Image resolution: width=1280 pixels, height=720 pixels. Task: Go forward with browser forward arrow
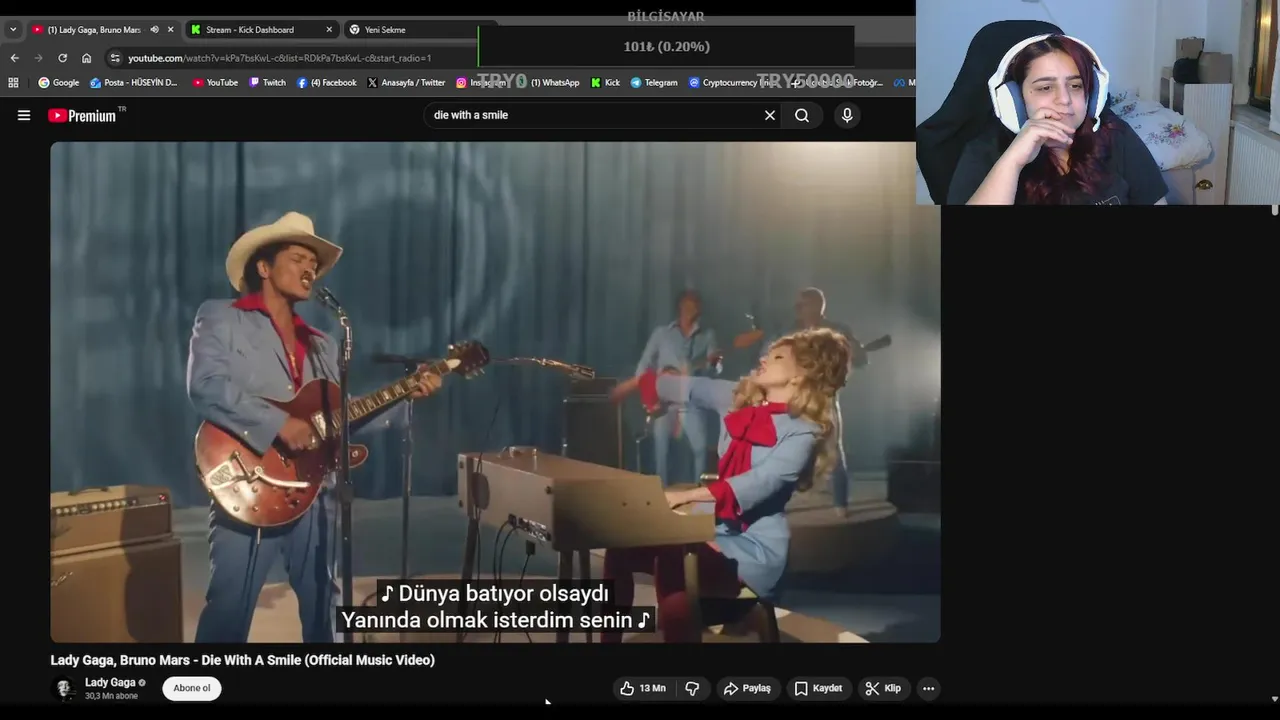tap(38, 58)
